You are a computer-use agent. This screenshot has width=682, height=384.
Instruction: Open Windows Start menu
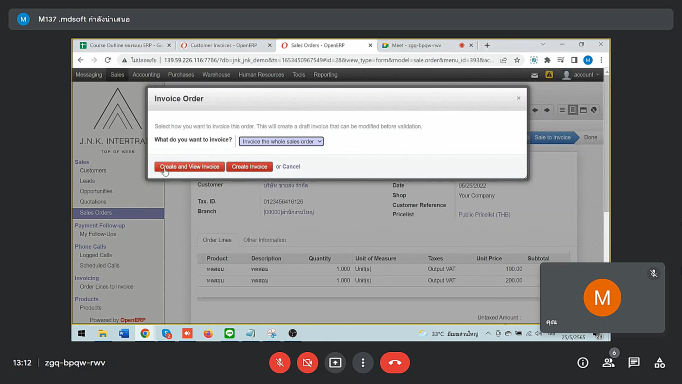click(81, 334)
